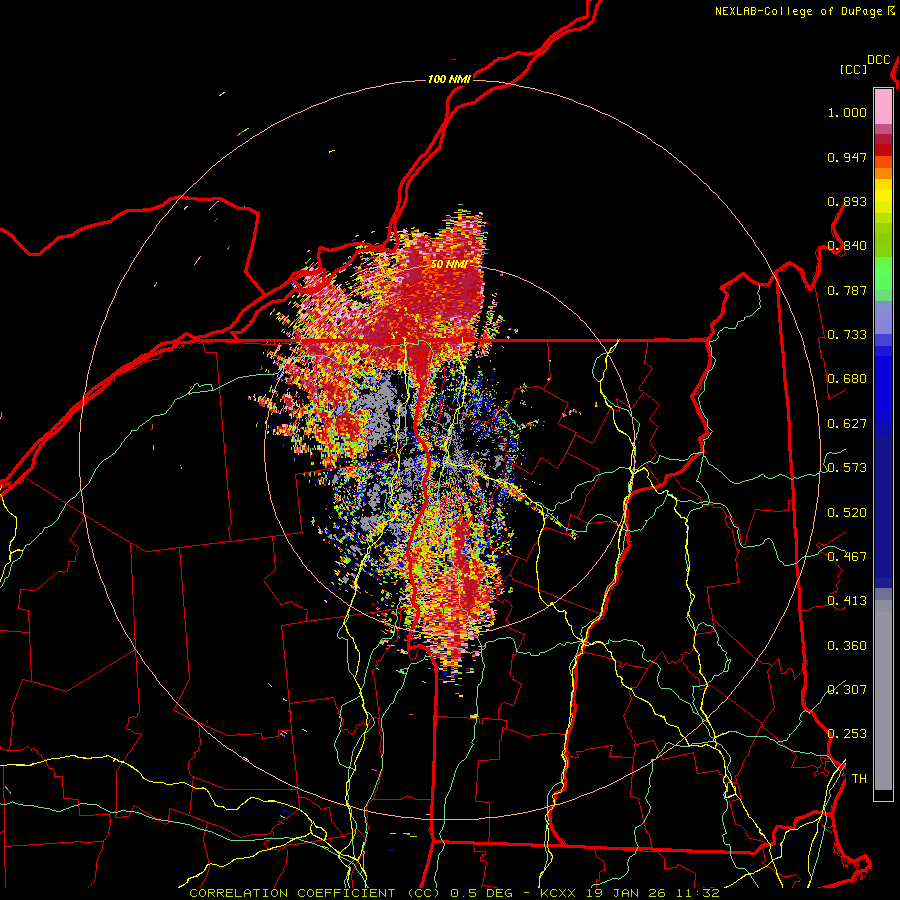
Task: Click the DCC label above the color scale
Action: point(879,60)
